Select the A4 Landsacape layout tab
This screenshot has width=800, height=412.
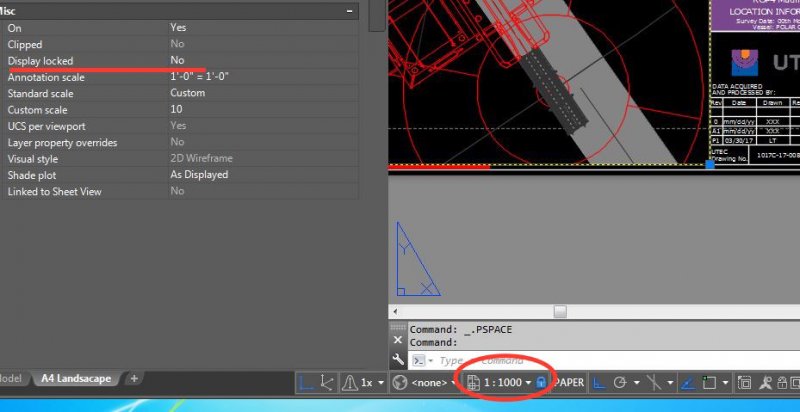click(x=76, y=378)
